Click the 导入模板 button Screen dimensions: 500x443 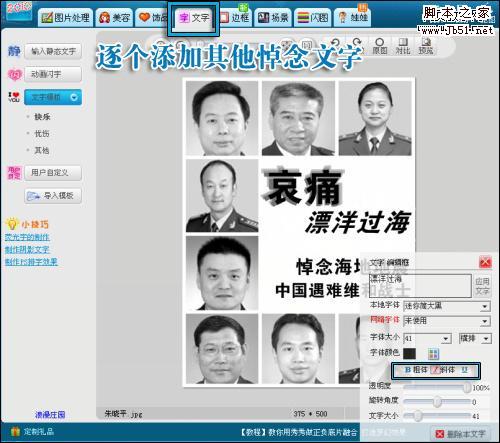point(53,196)
